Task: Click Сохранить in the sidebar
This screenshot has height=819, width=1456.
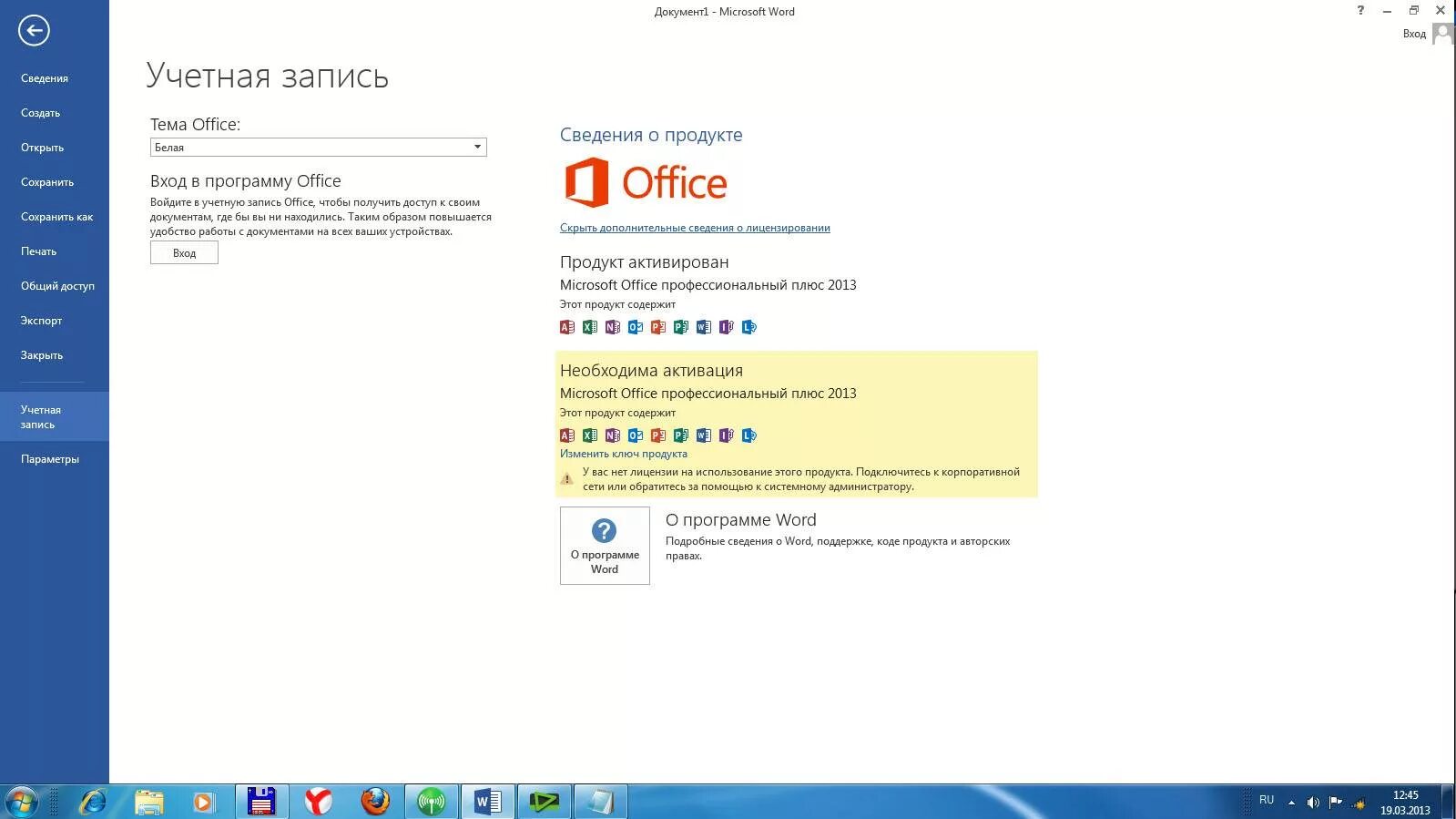Action: (x=47, y=182)
